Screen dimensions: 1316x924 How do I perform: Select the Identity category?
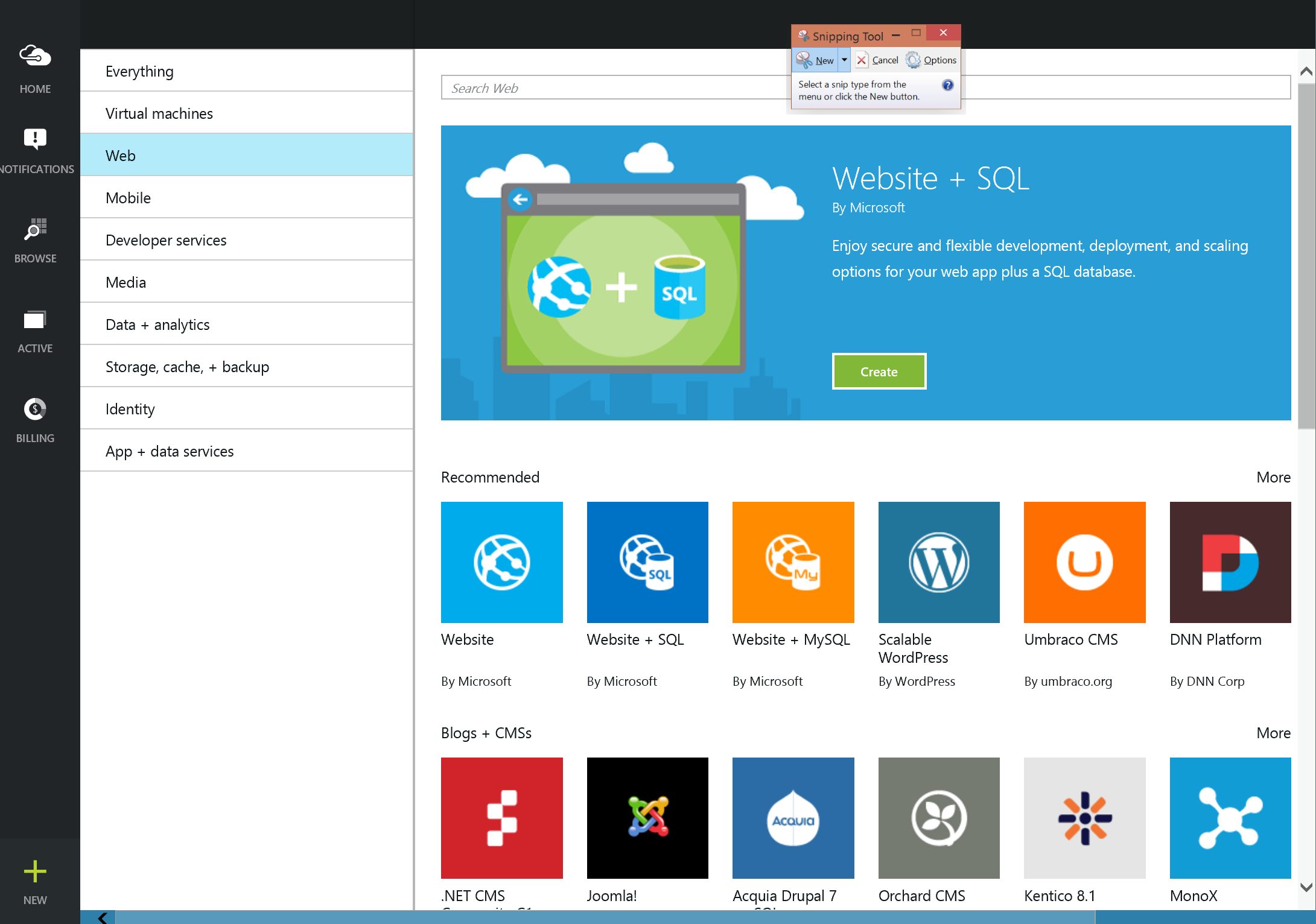tap(247, 409)
